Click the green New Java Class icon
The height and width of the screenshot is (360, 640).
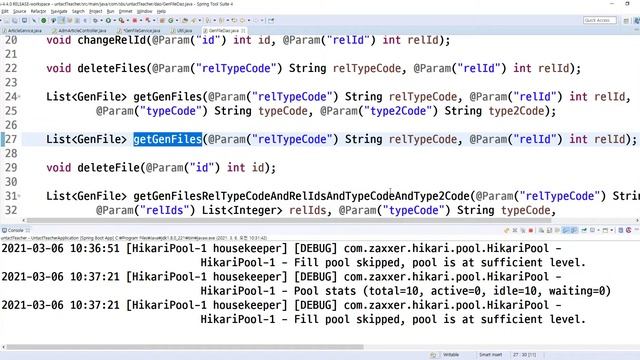point(170,20)
